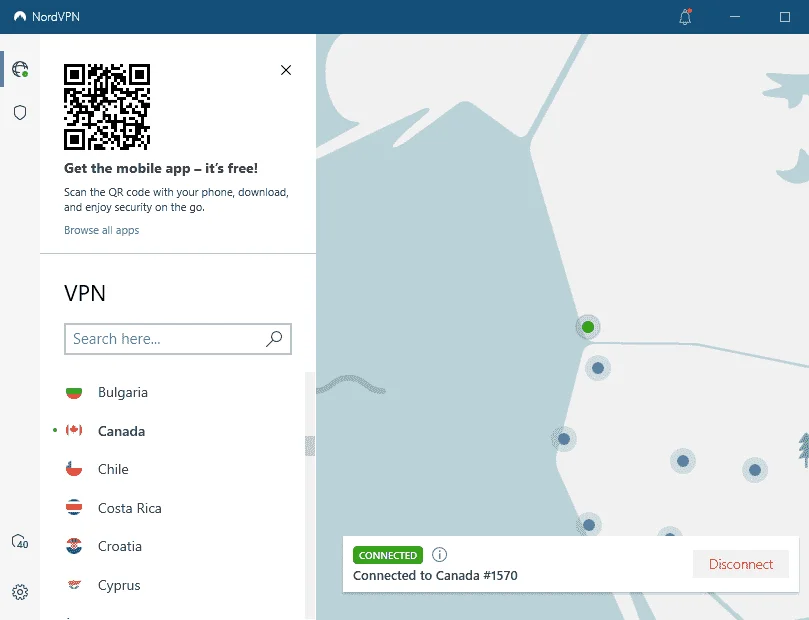809x620 pixels.
Task: Click the country list scrollbar thumb
Action: click(310, 446)
